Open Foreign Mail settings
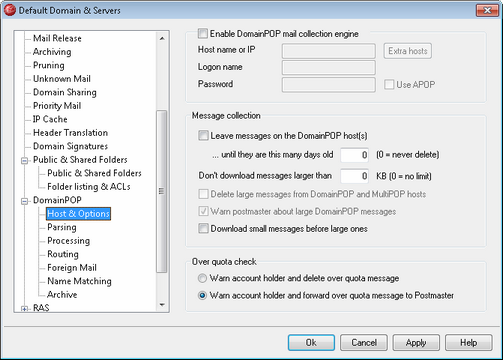503x360 pixels. [72, 268]
